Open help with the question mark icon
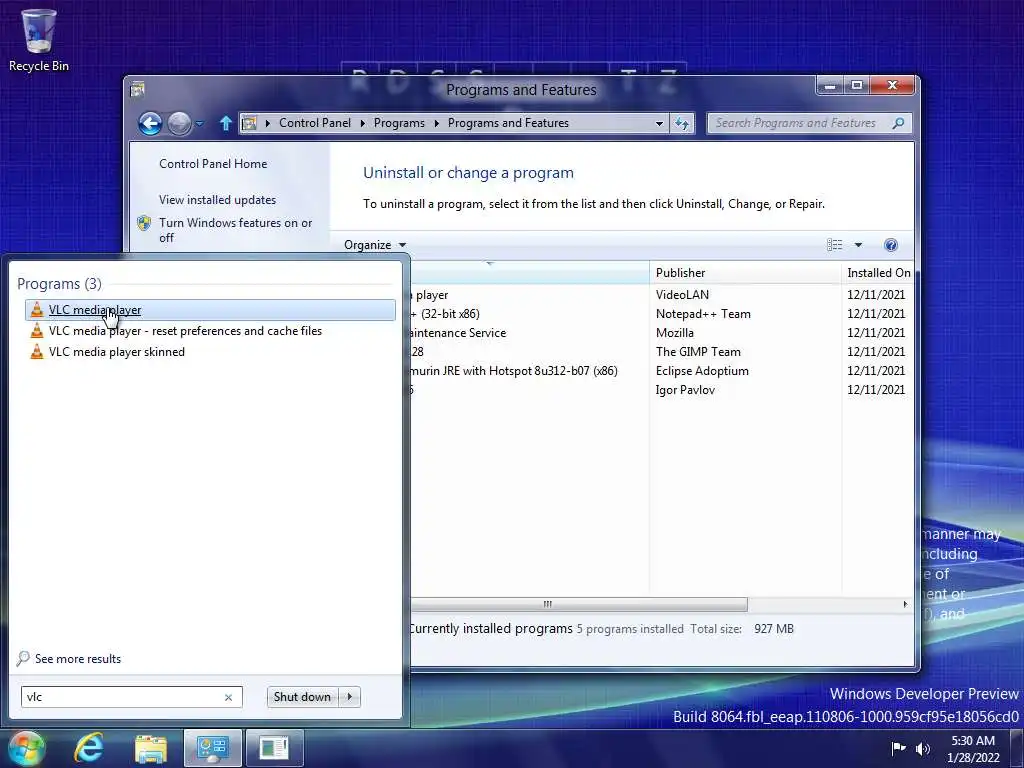This screenshot has height=768, width=1024. (x=891, y=245)
